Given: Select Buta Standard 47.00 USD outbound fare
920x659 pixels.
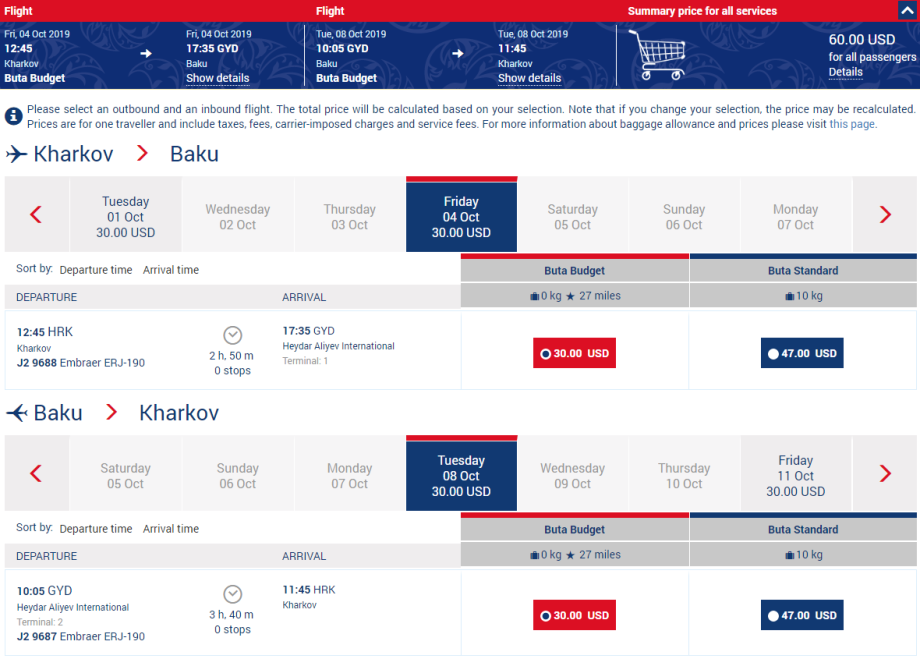Looking at the screenshot, I should click(801, 353).
